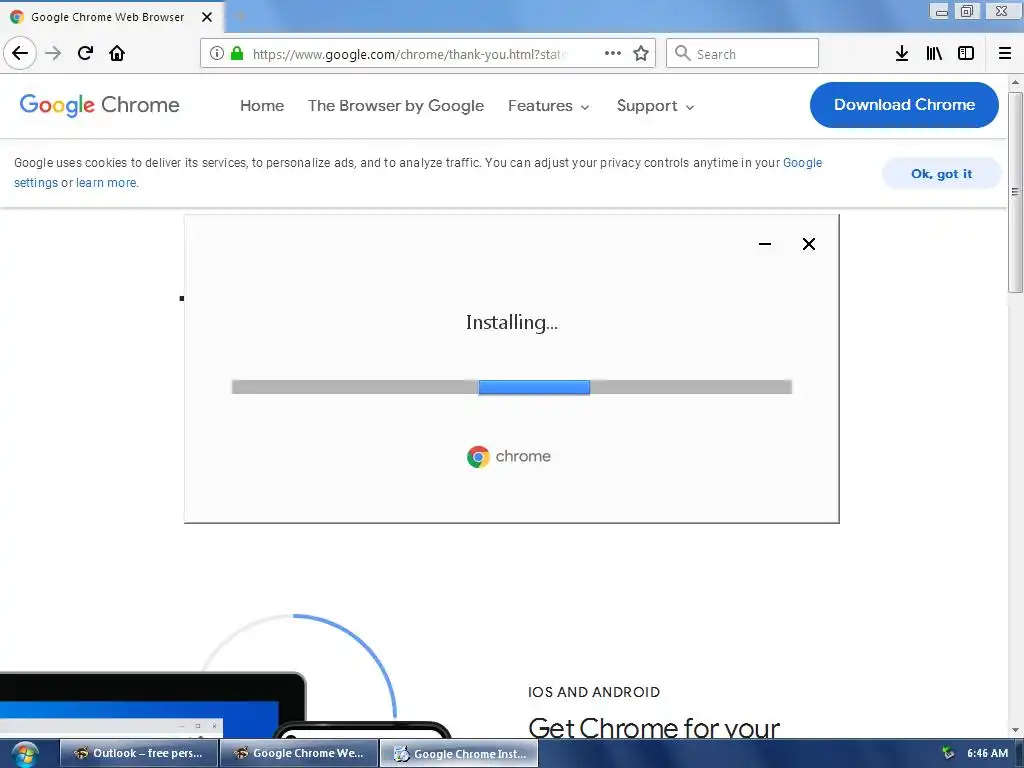Minimize the Chrome installer dialog
Viewport: 1024px width, 768px height.
point(765,244)
